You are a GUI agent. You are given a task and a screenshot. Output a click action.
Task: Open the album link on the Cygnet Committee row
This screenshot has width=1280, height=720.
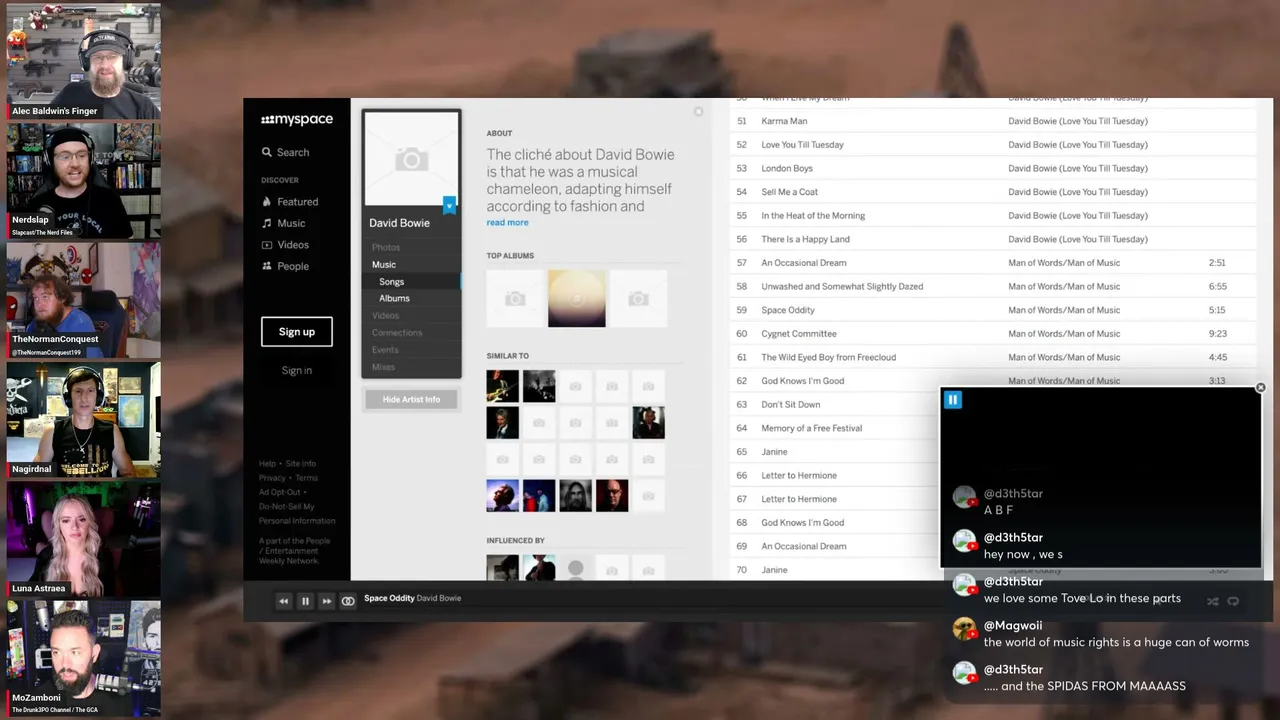(1064, 334)
